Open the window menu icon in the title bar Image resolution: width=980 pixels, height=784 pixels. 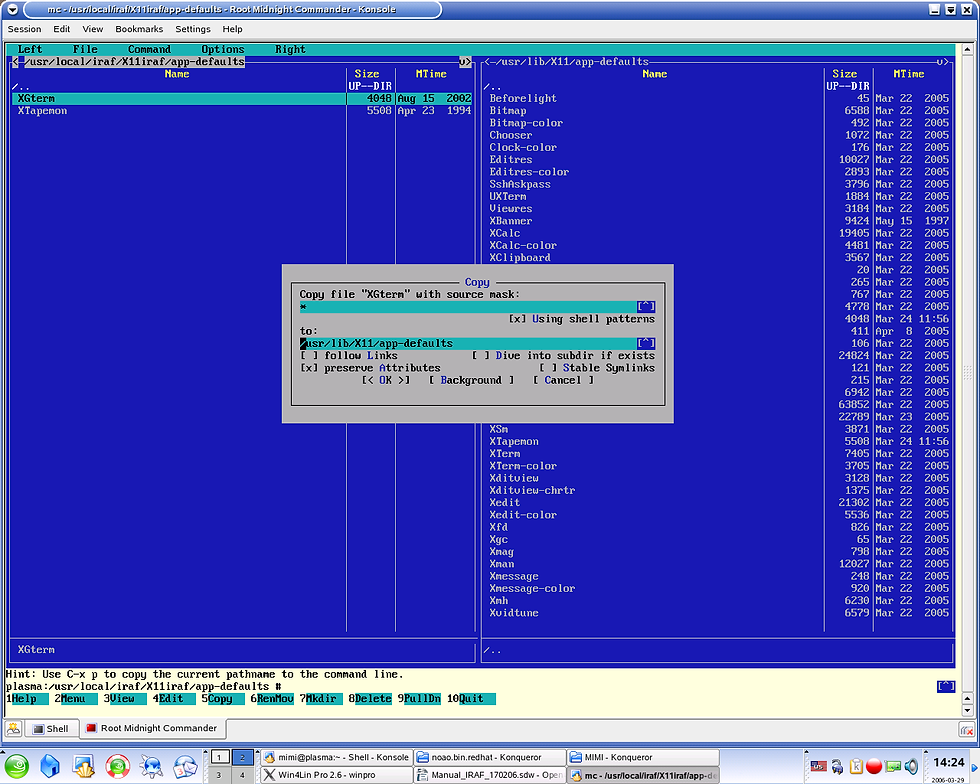coord(12,9)
